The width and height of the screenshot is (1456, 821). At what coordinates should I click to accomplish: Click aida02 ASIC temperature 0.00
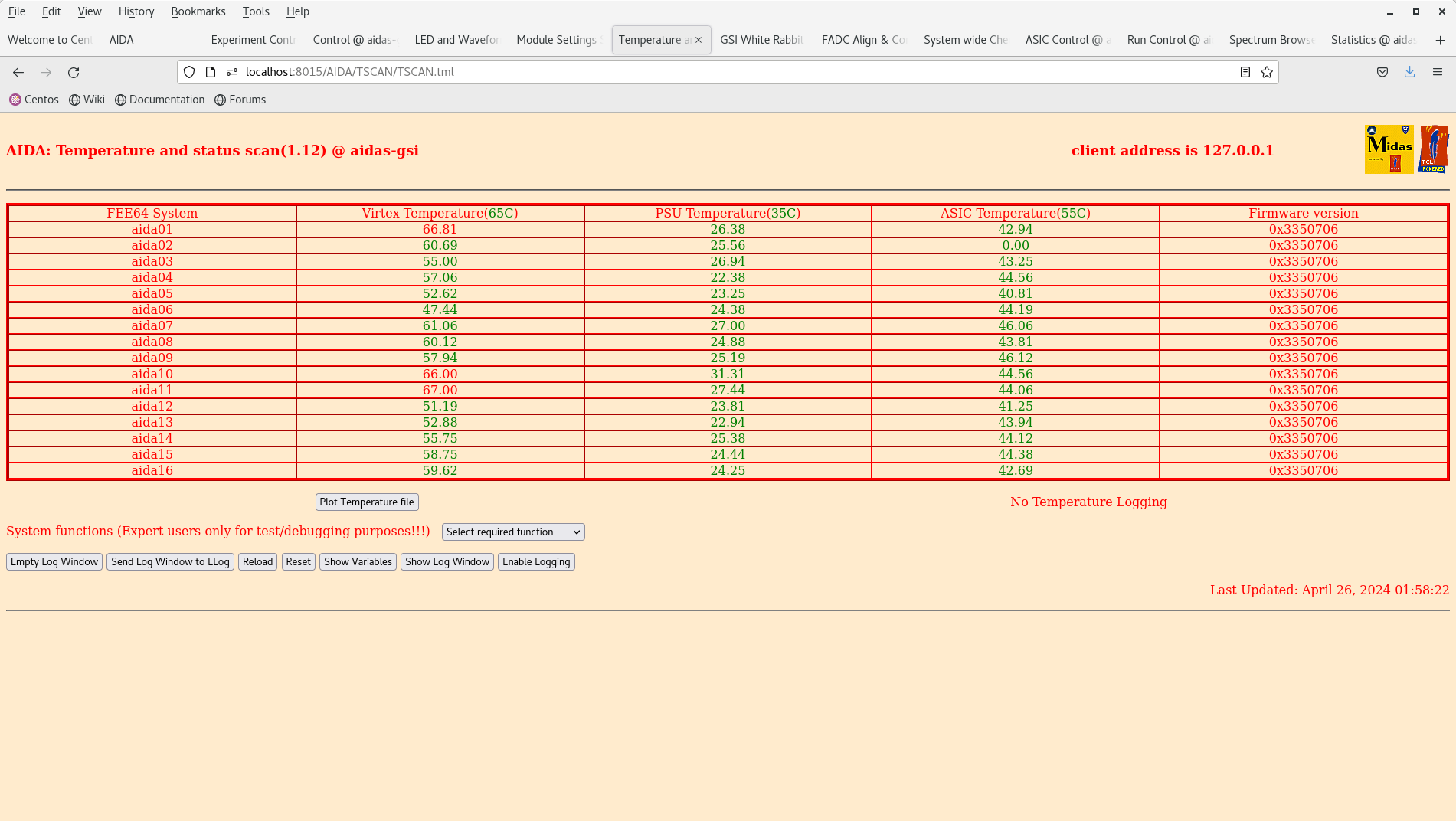[x=1016, y=246]
